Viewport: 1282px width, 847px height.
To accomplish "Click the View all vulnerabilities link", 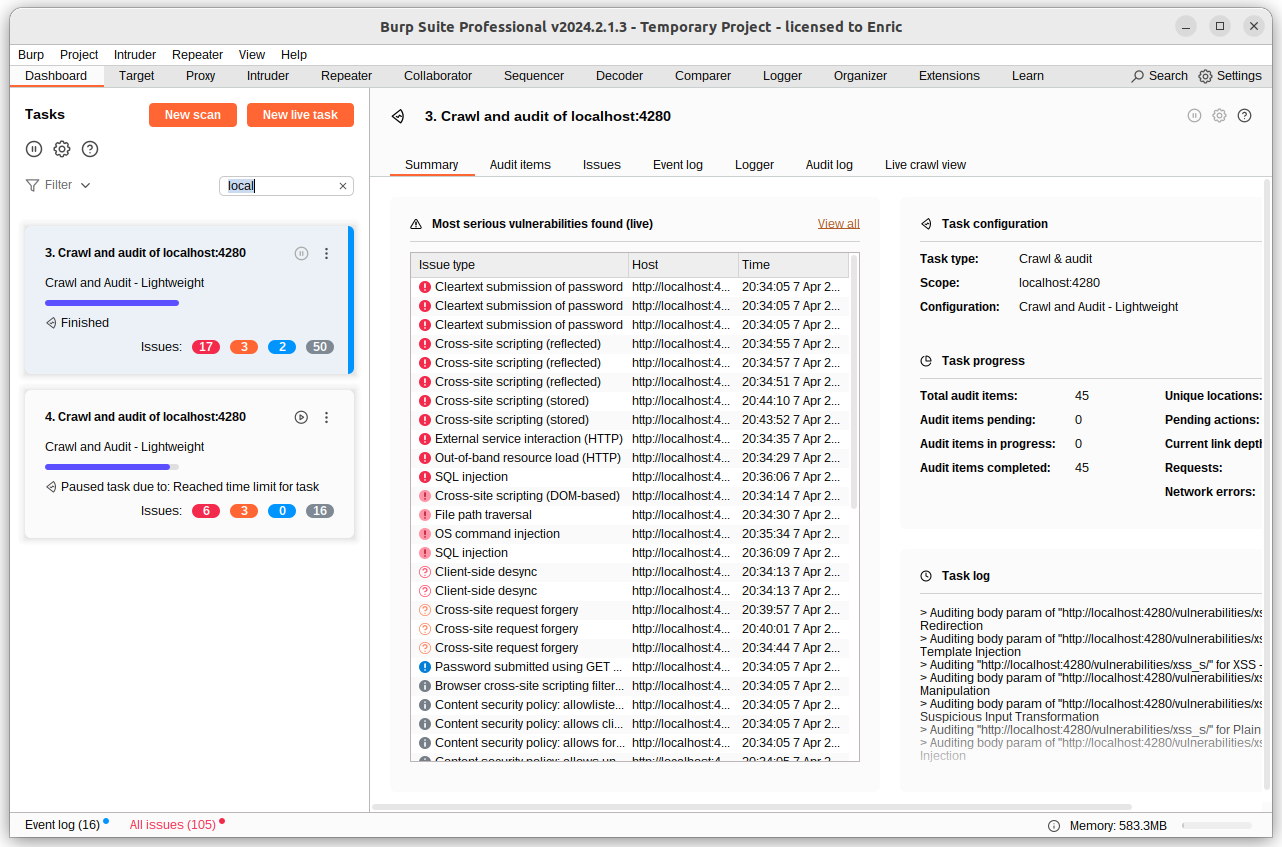I will (x=838, y=223).
